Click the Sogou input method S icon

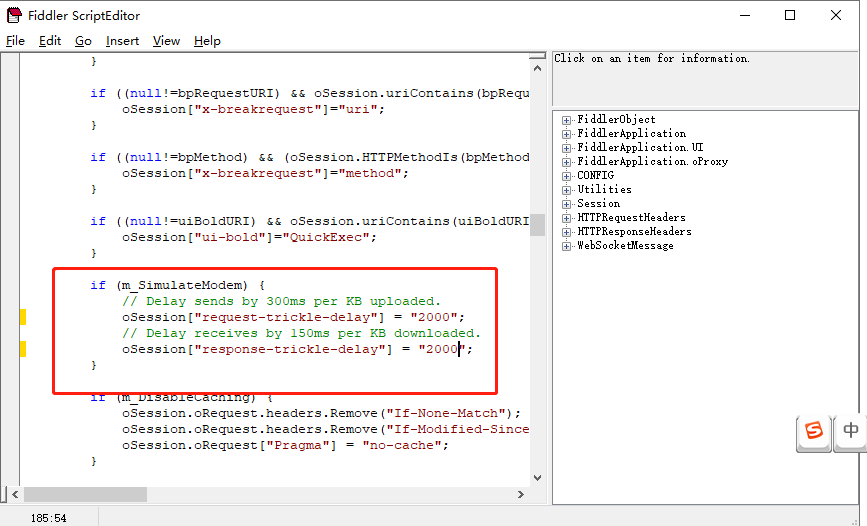tap(814, 431)
